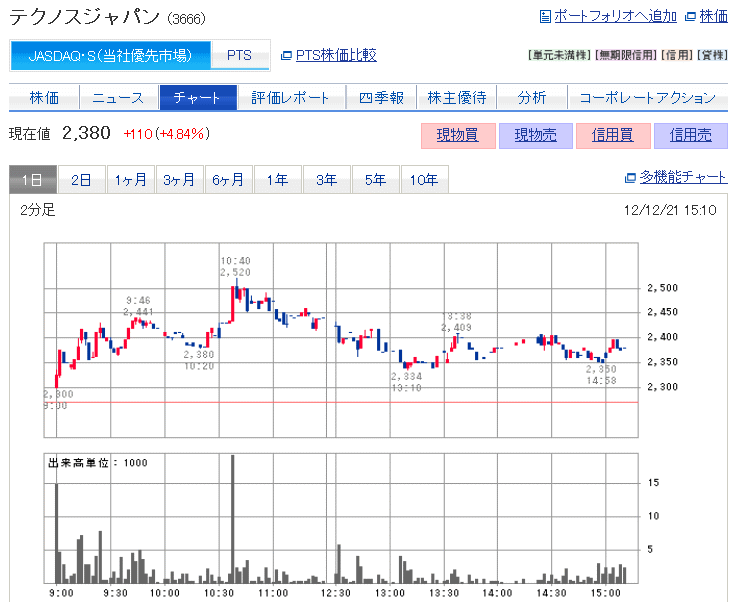Click the 2,334 13:10 low price label
The width and height of the screenshot is (734, 602).
pyautogui.click(x=406, y=382)
